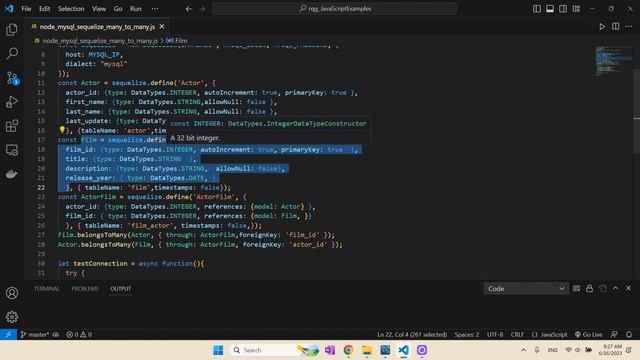This screenshot has height=360, width=640.
Task: Show hidden system tray icons
Action: click(523, 350)
